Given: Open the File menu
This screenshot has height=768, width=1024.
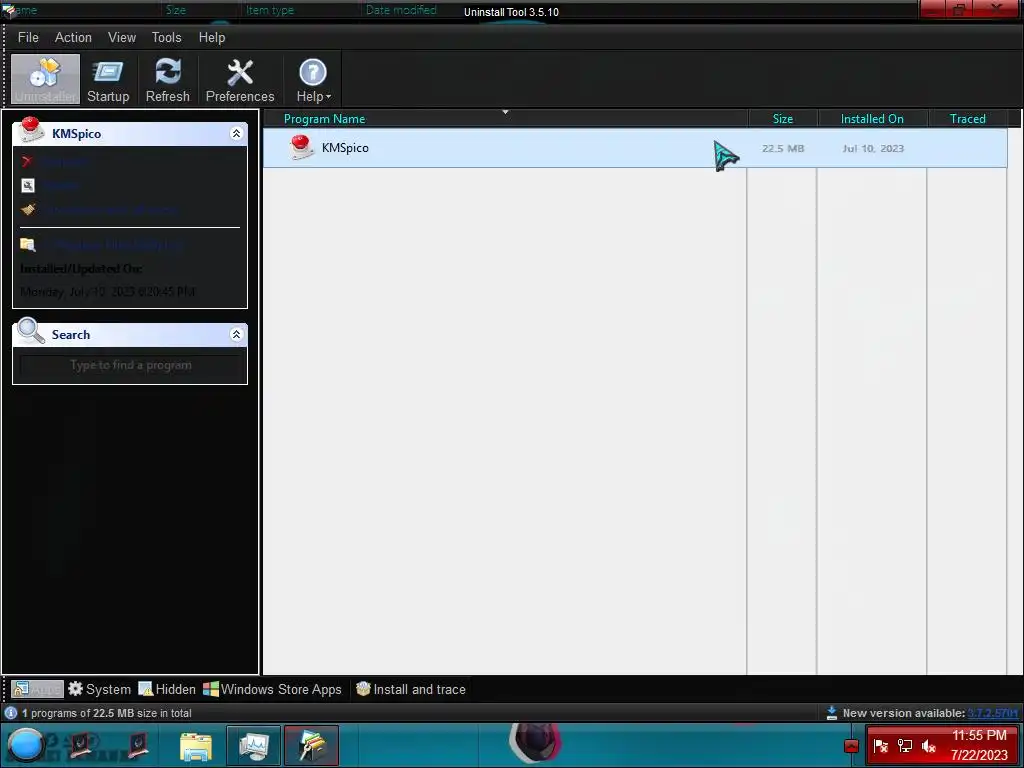Looking at the screenshot, I should pyautogui.click(x=28, y=37).
